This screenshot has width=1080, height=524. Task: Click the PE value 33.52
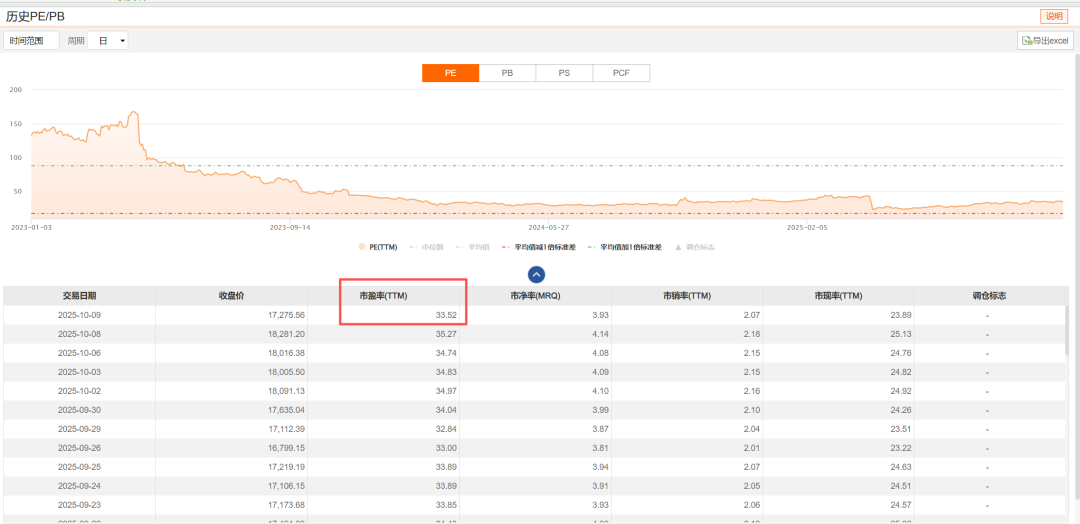[446, 315]
